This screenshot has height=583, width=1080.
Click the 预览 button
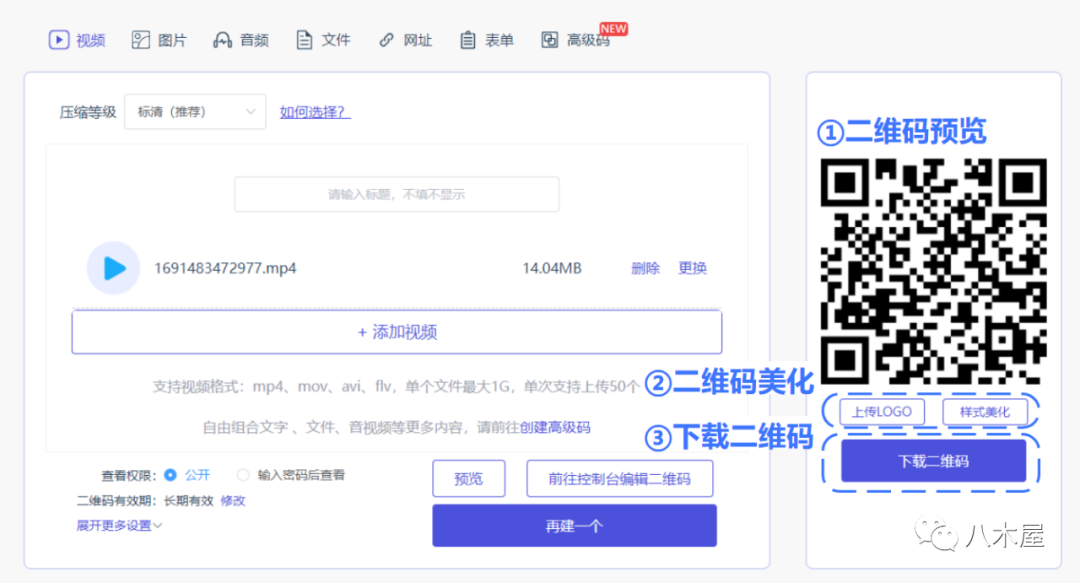tap(468, 478)
